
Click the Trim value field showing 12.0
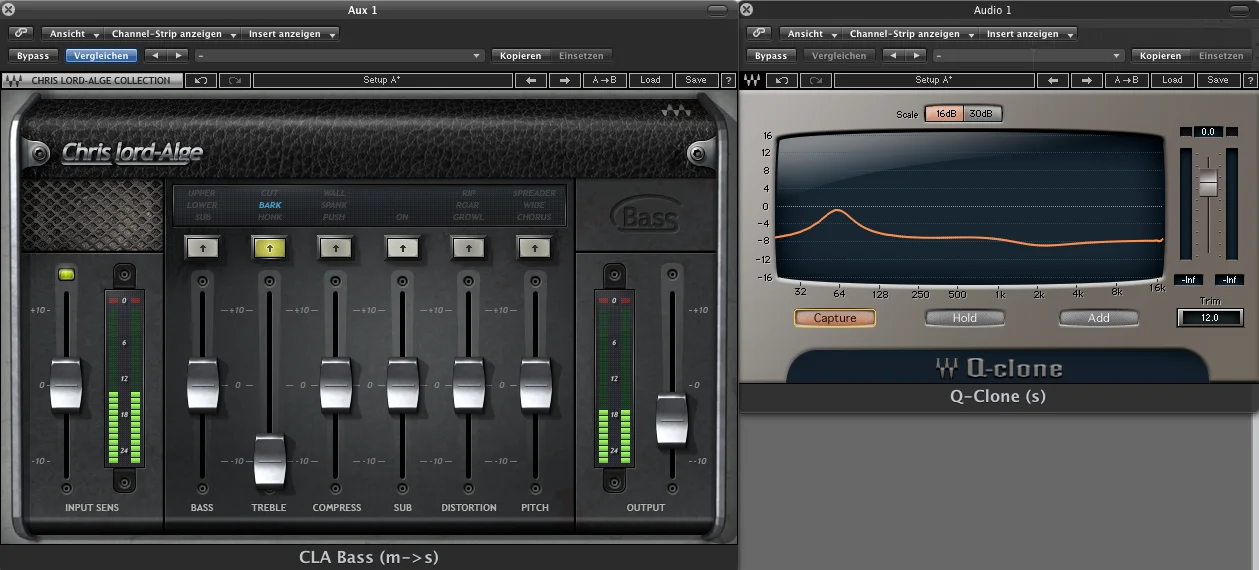(x=1210, y=318)
